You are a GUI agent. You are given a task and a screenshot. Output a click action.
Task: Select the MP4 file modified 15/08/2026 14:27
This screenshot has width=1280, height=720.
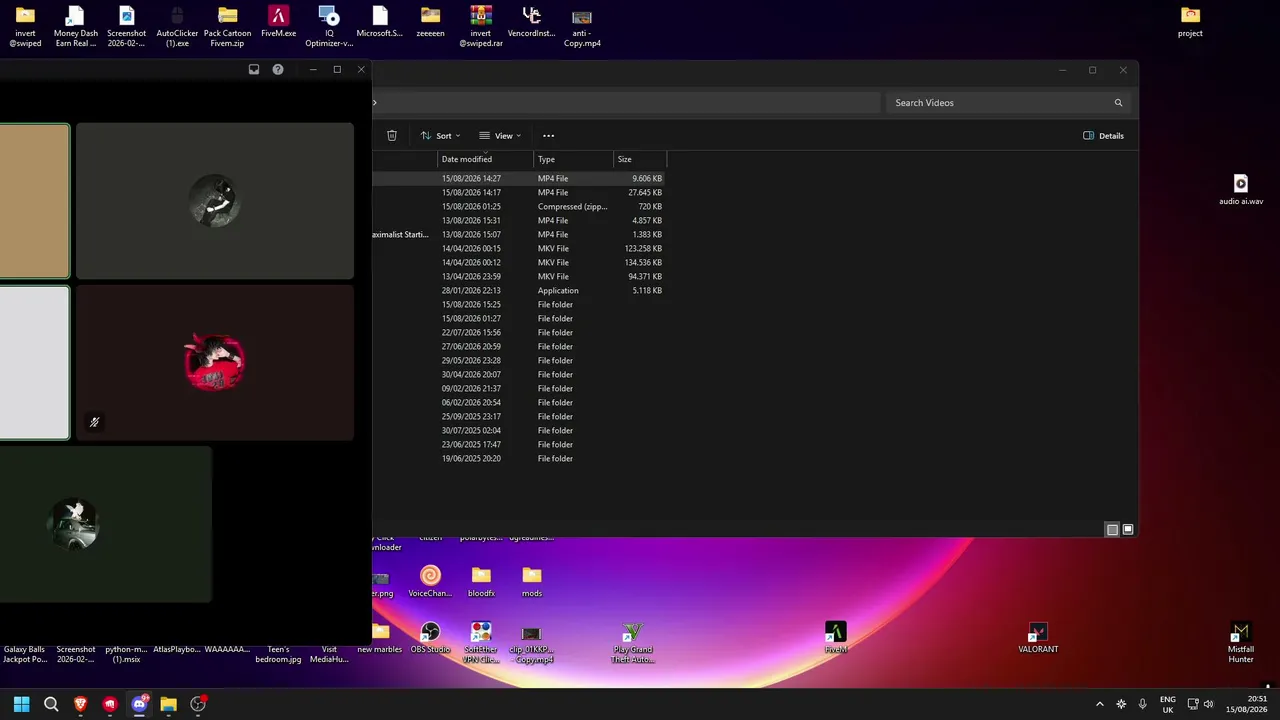pos(518,178)
